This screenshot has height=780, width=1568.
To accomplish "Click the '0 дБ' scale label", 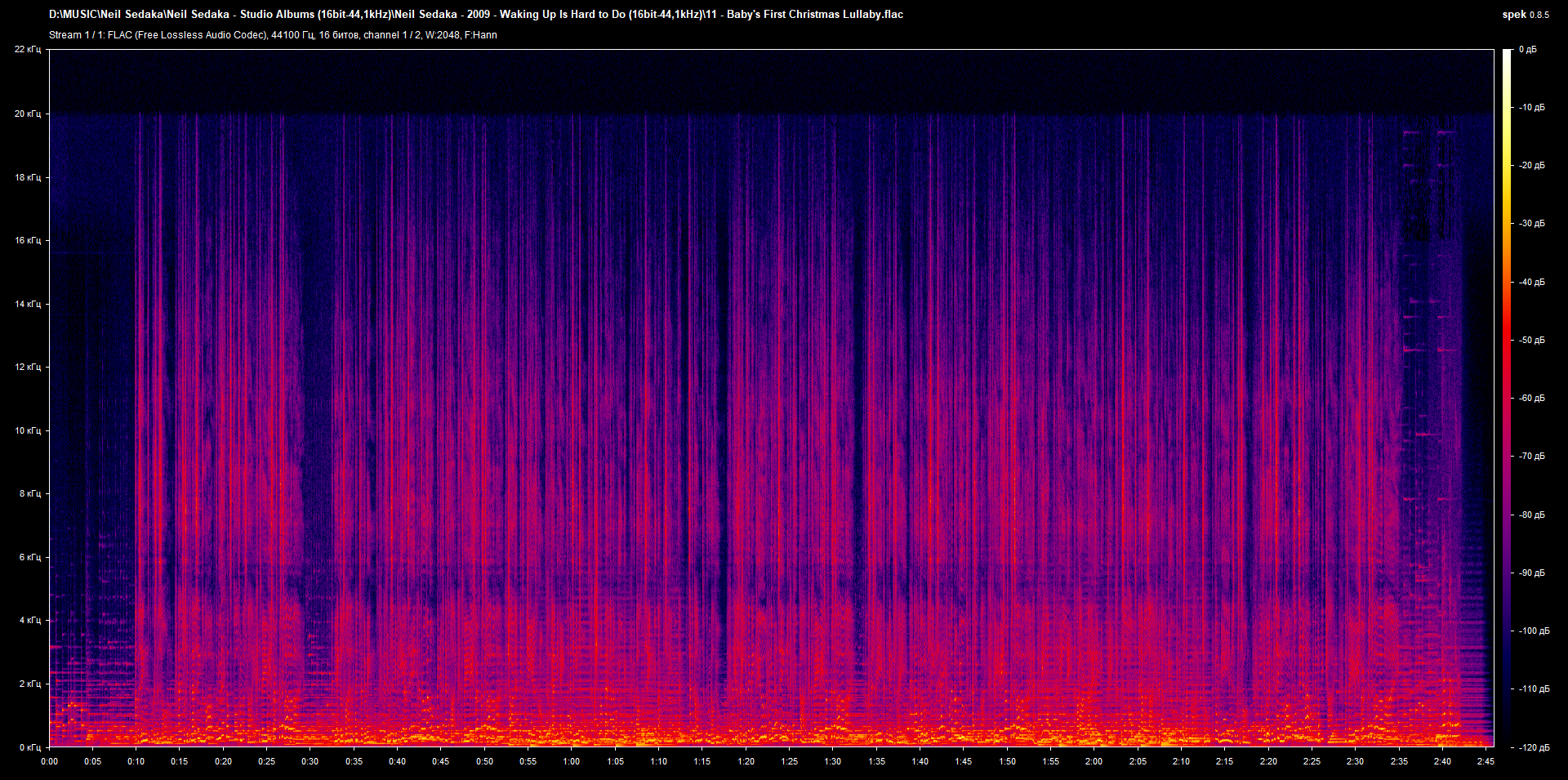I will (1528, 49).
